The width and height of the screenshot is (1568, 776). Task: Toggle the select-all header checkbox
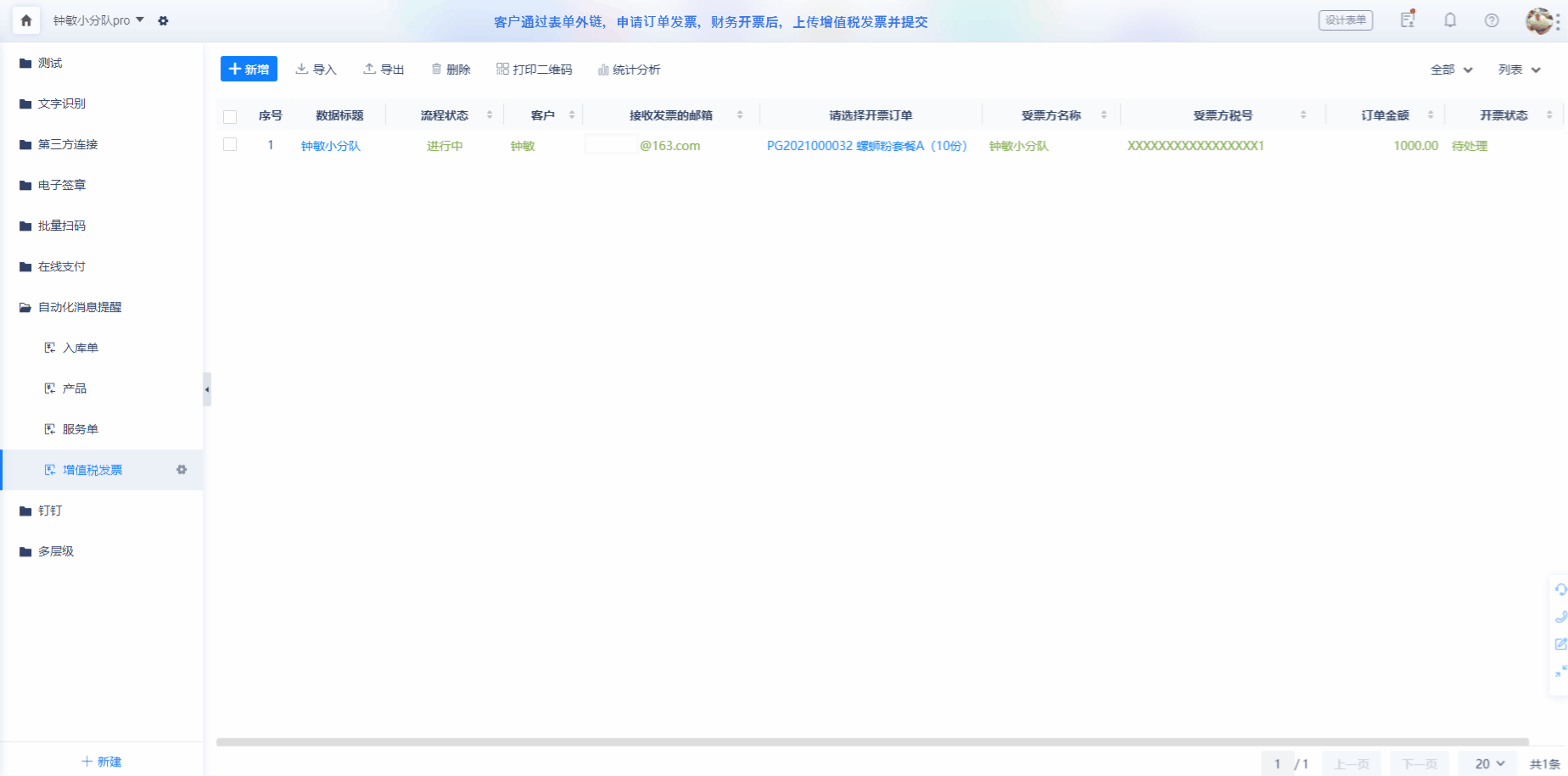[x=230, y=116]
